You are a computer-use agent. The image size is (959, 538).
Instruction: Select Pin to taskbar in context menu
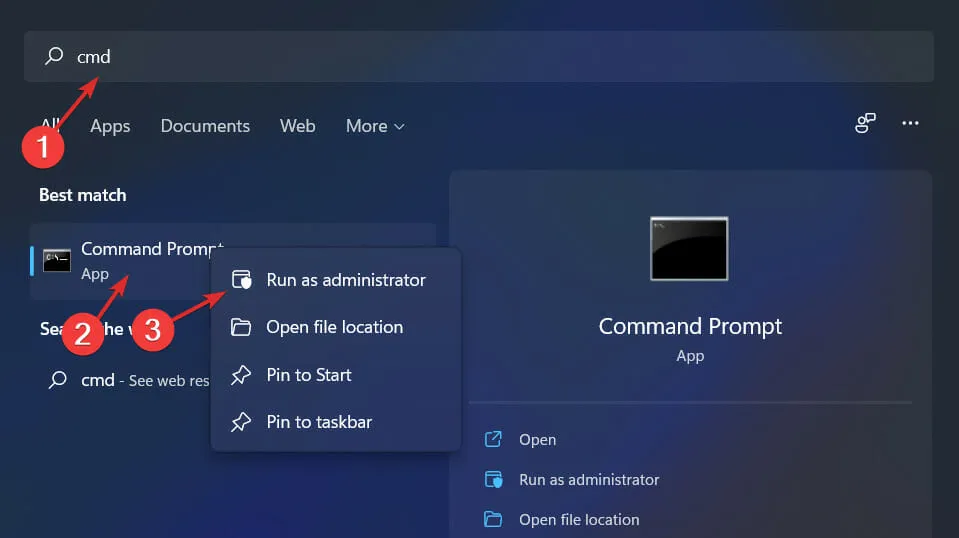point(319,422)
